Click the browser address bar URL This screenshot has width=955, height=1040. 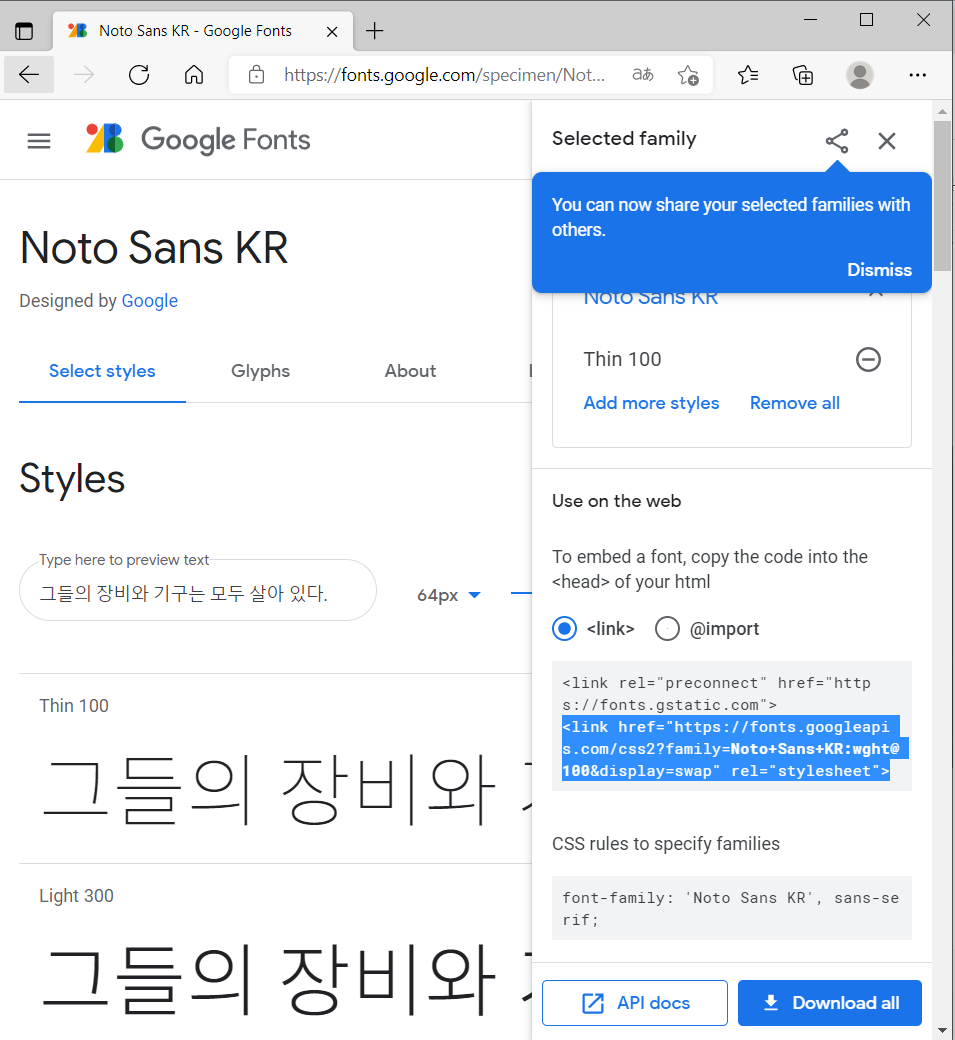click(x=444, y=75)
